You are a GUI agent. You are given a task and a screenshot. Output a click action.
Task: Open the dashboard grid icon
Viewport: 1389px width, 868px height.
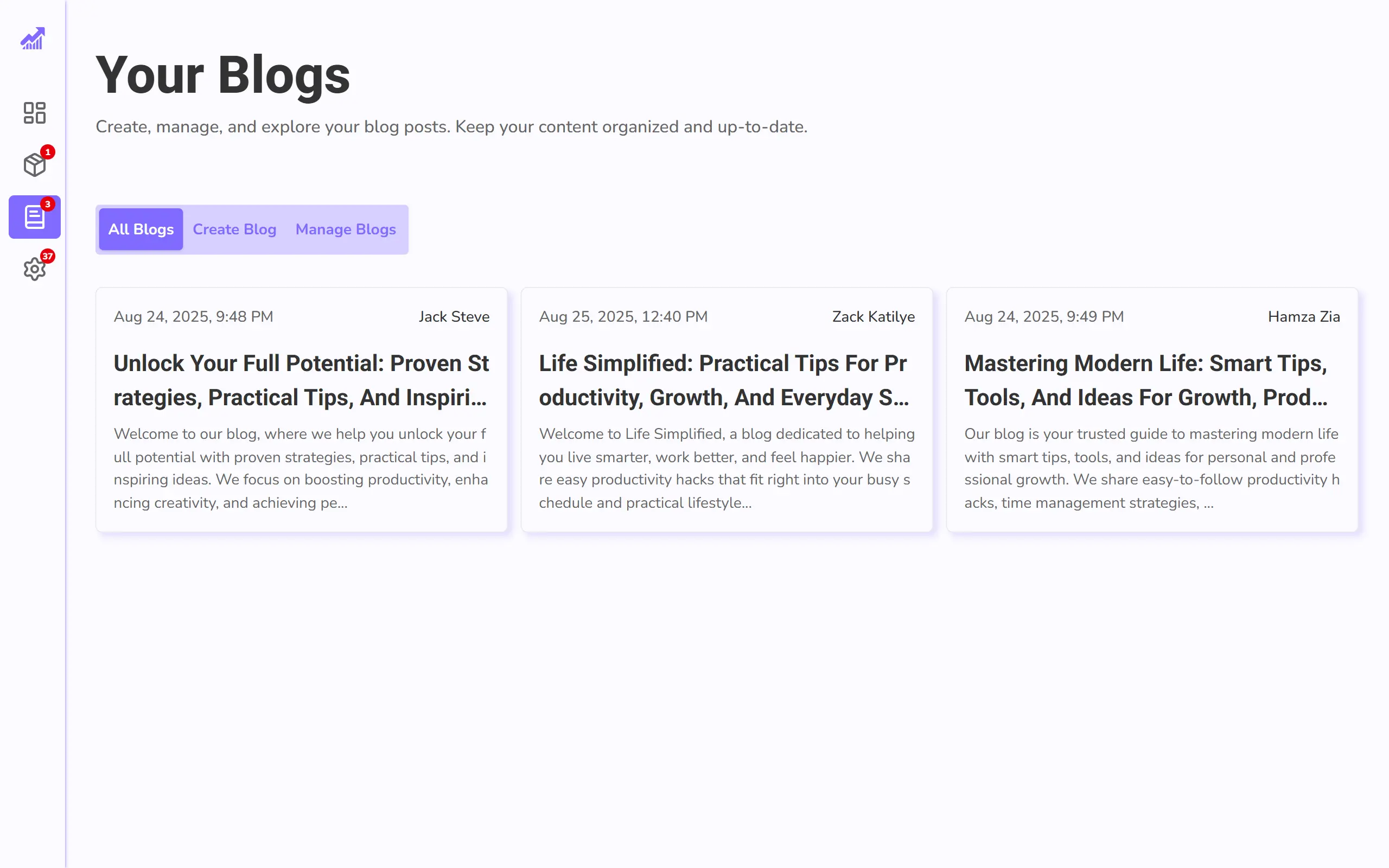(34, 112)
